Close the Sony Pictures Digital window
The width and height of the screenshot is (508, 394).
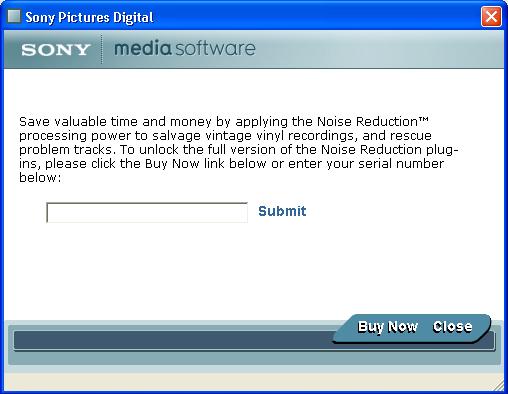tap(491, 16)
